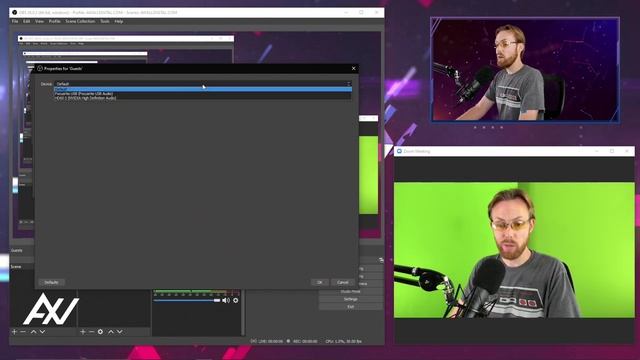
Task: Enable Studio Mode in OBS controls
Action: coord(351,291)
